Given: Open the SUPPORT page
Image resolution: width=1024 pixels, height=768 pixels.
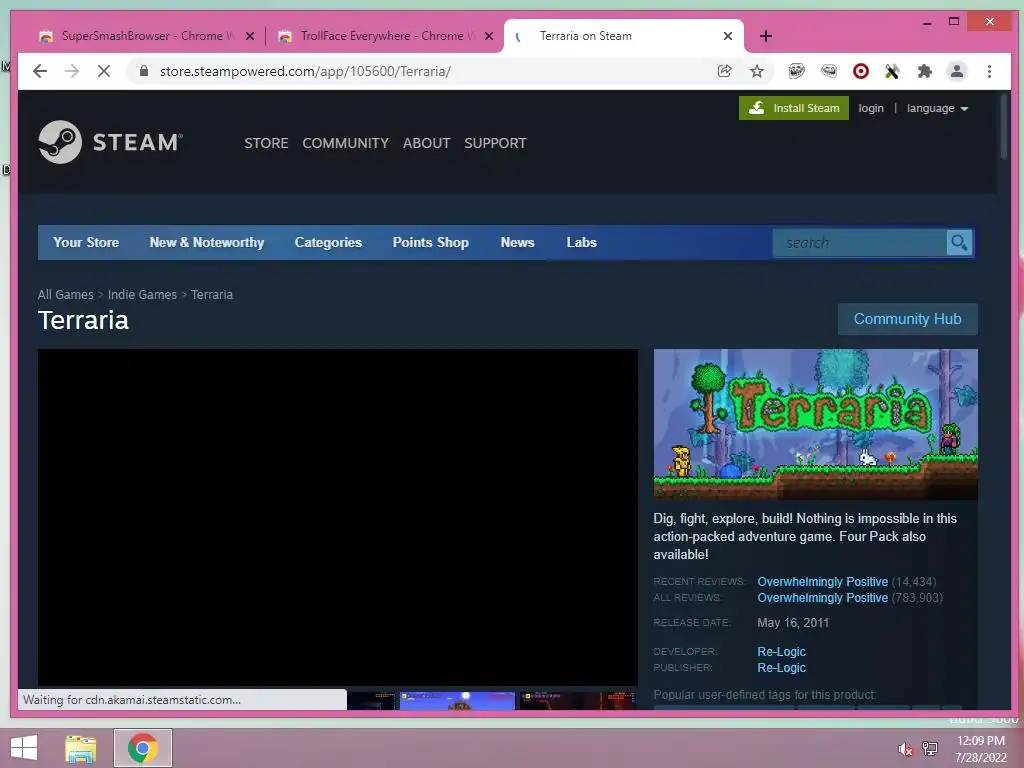Looking at the screenshot, I should tap(495, 143).
